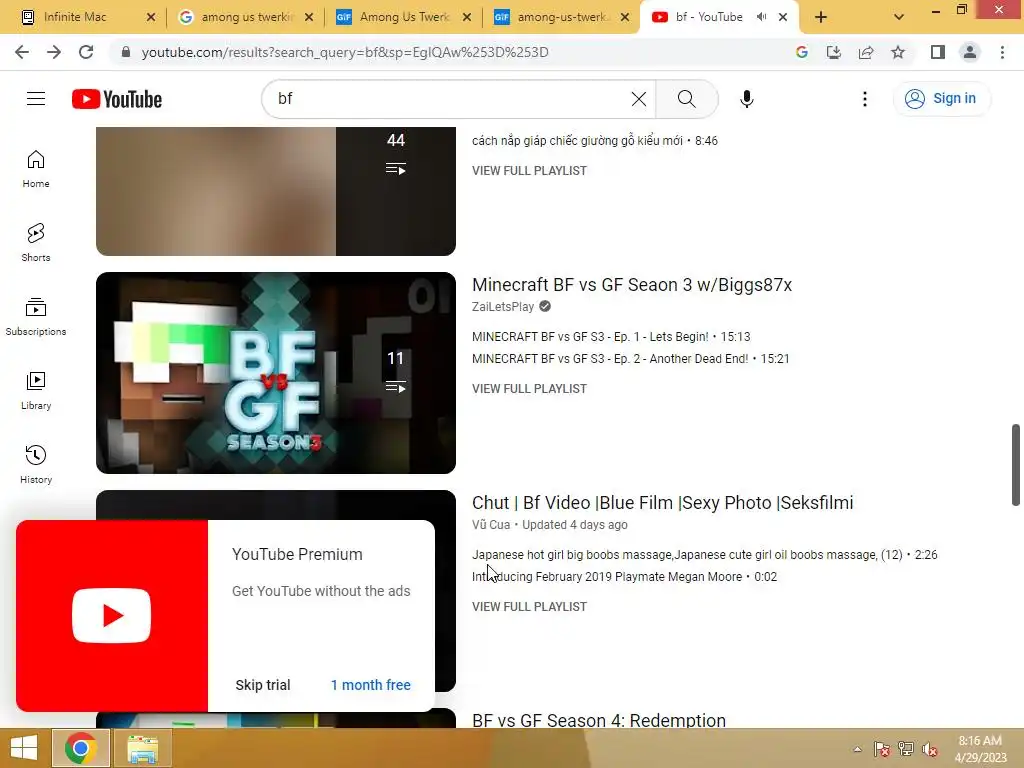Close the among-us-twerk tab
Screen dimensions: 1024x768
[x=625, y=17]
